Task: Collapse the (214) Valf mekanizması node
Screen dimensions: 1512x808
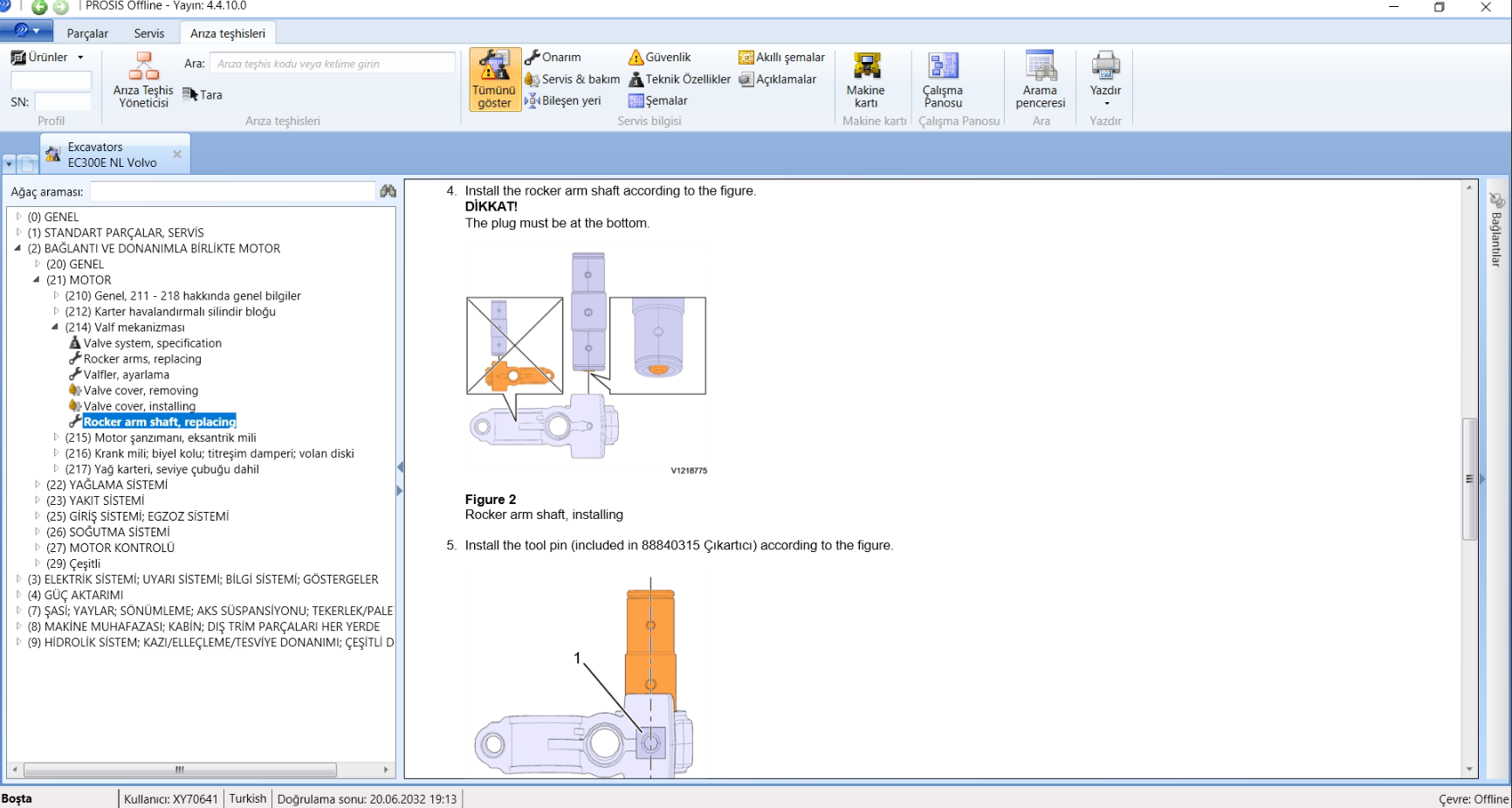Action: tap(55, 328)
